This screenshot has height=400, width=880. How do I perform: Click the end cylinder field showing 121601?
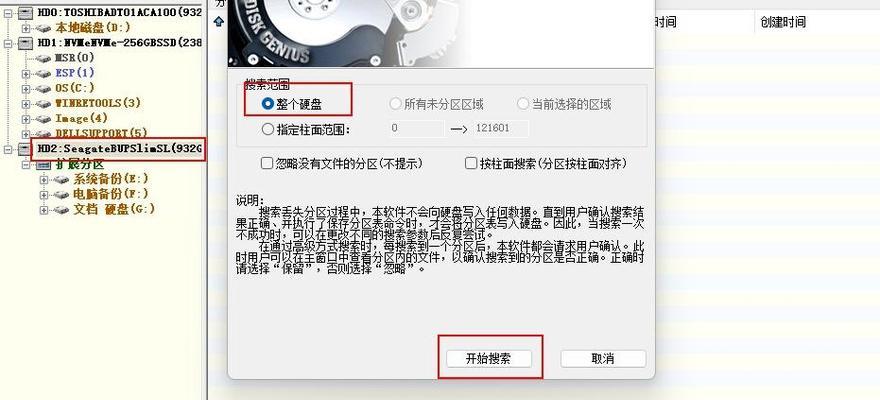(500, 128)
